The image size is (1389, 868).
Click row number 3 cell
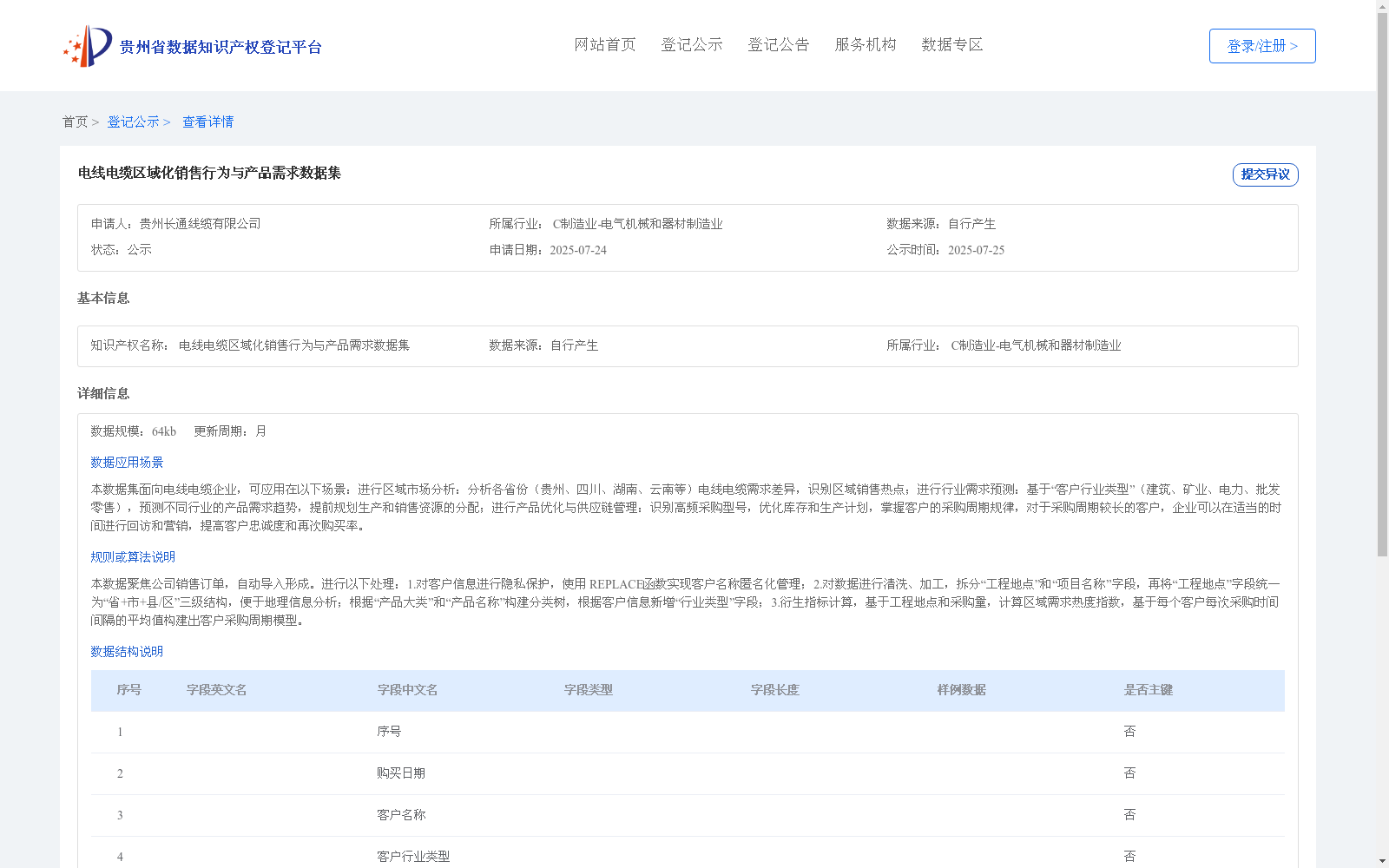120,815
